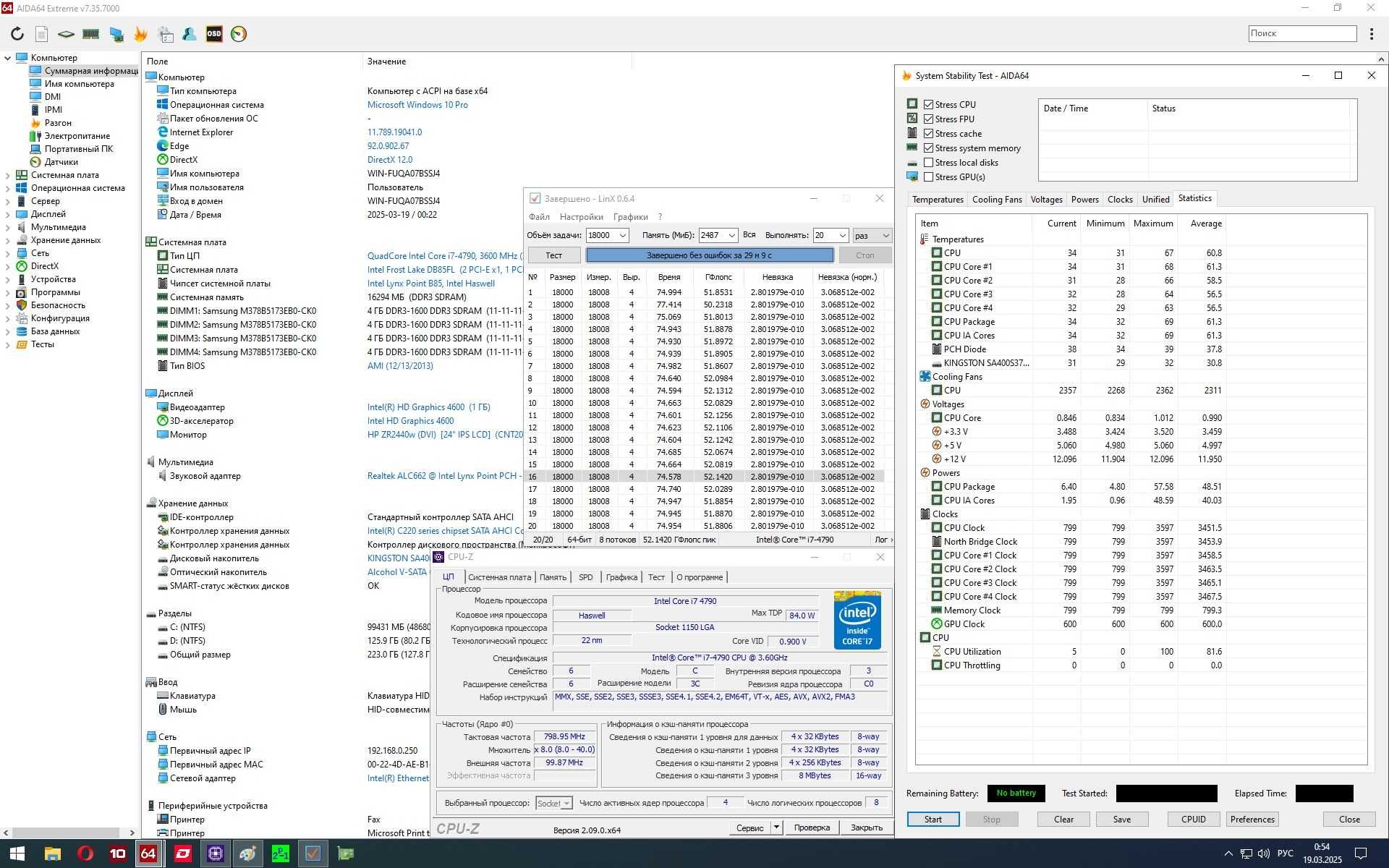Toggle the Stress cache checkbox
The height and width of the screenshot is (868, 1389).
coord(928,134)
